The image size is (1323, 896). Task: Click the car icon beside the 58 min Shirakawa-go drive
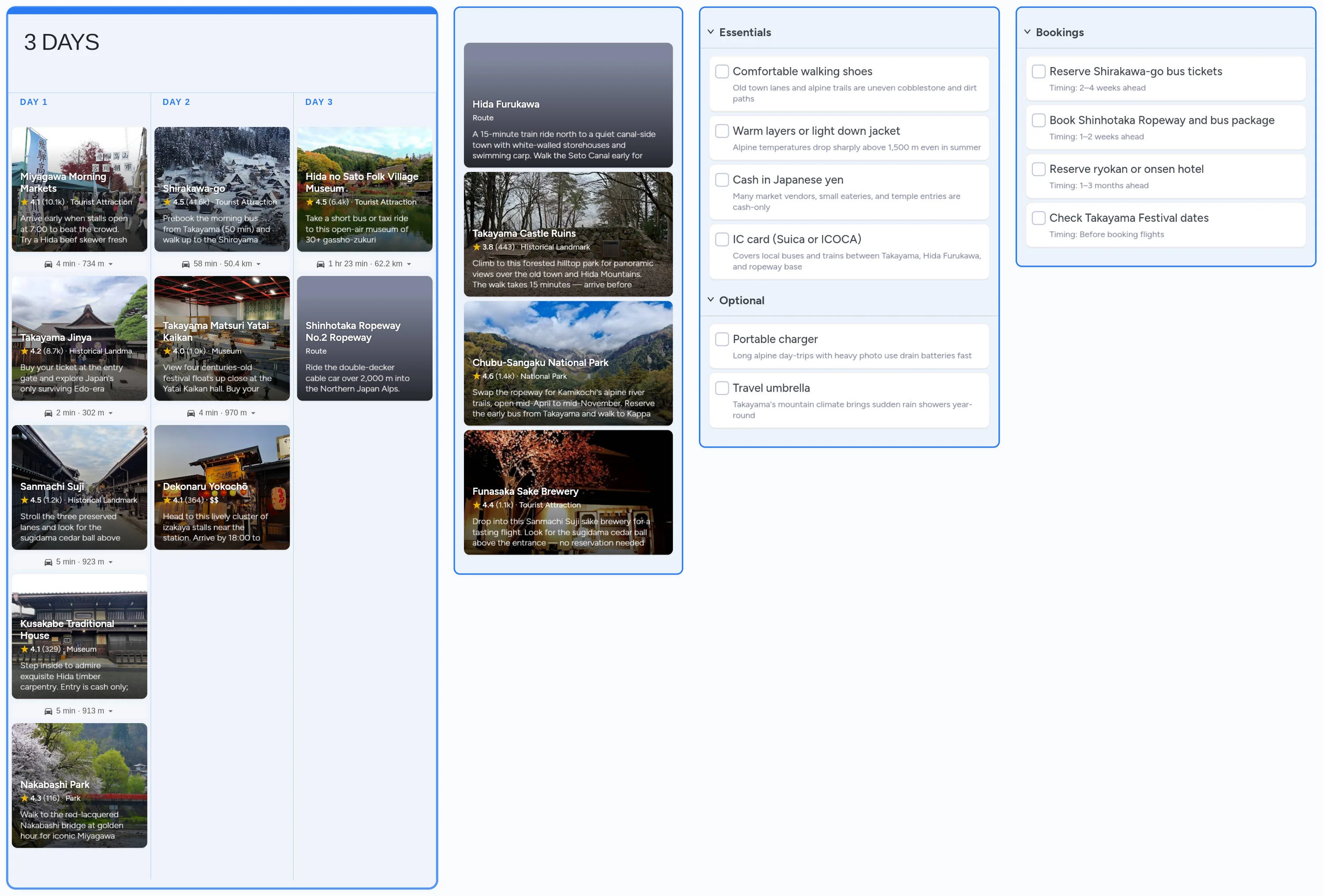tap(187, 264)
